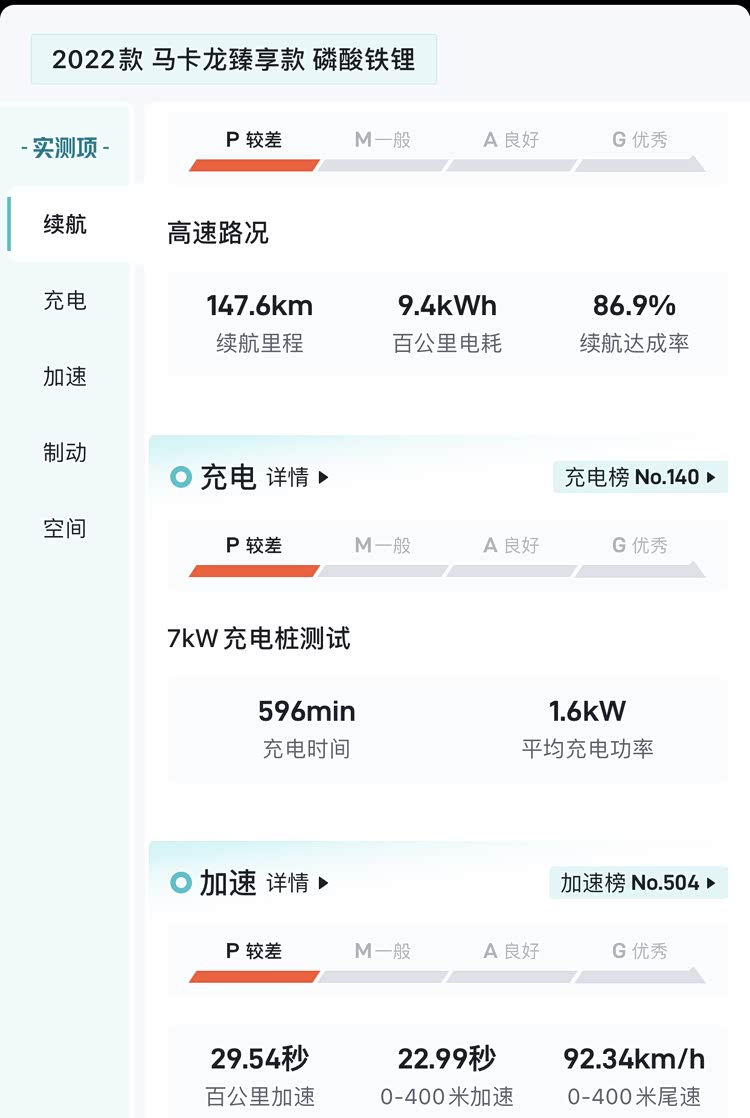Click orange P 较差 bar in 充电 rating

pyautogui.click(x=254, y=571)
